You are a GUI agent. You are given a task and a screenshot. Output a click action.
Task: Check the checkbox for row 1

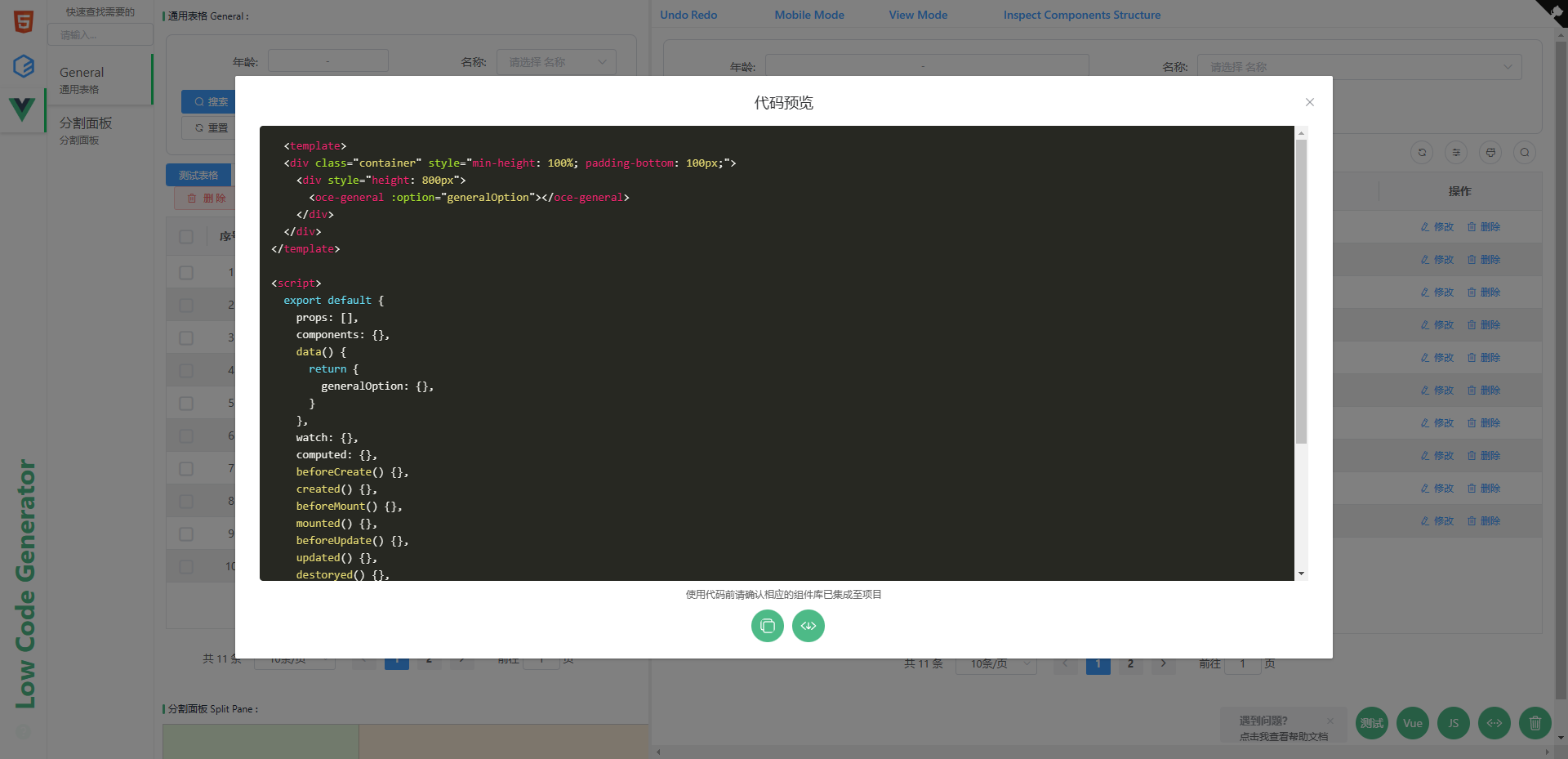tap(186, 272)
